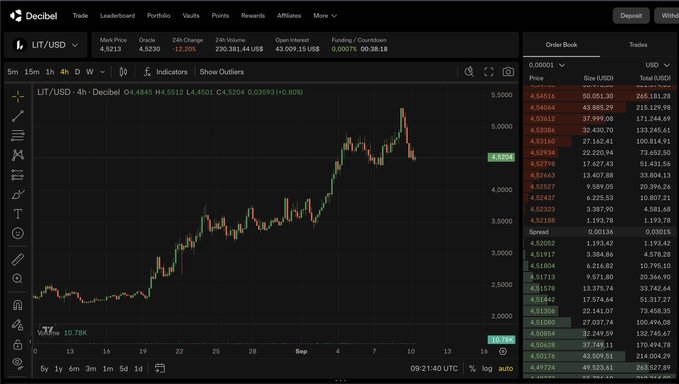Select the brush drawing tool
Screen dimensions: 679x384
tap(18, 194)
